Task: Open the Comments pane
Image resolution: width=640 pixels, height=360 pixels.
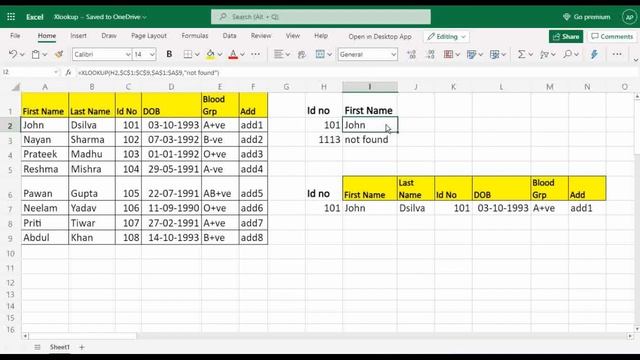Action: pos(612,36)
